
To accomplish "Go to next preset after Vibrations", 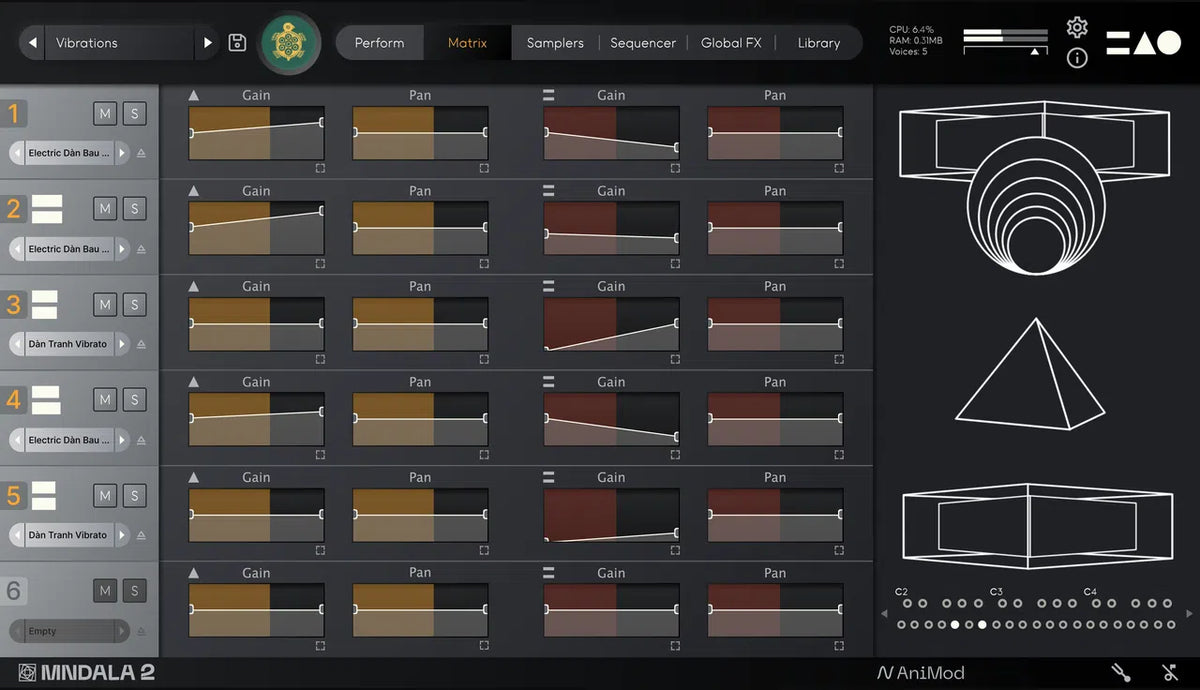I will click(208, 43).
